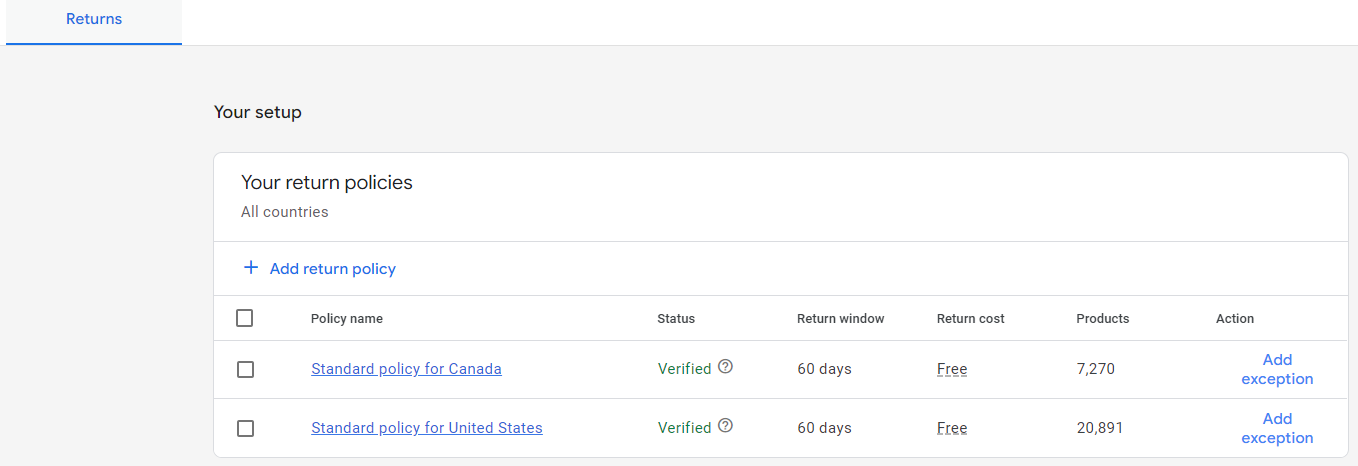Image resolution: width=1358 pixels, height=466 pixels.
Task: Add exception to the United States policy
Action: point(1277,428)
